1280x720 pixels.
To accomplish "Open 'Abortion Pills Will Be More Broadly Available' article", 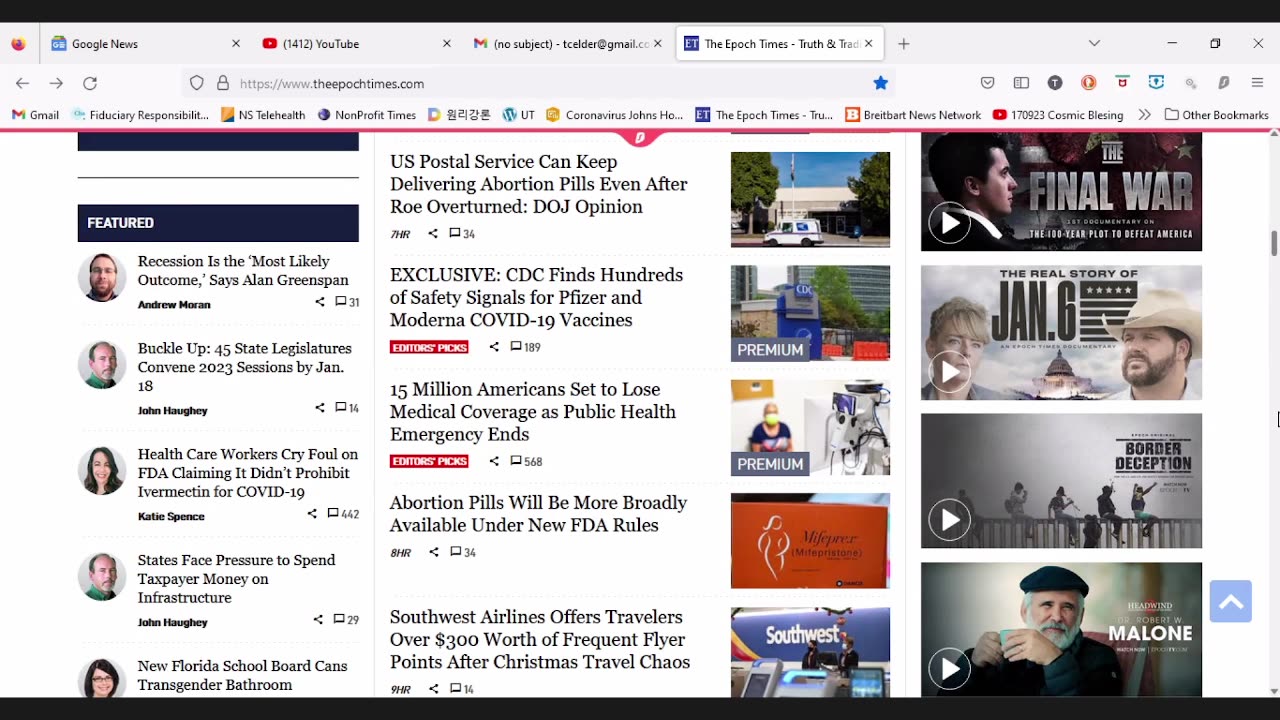I will 538,514.
